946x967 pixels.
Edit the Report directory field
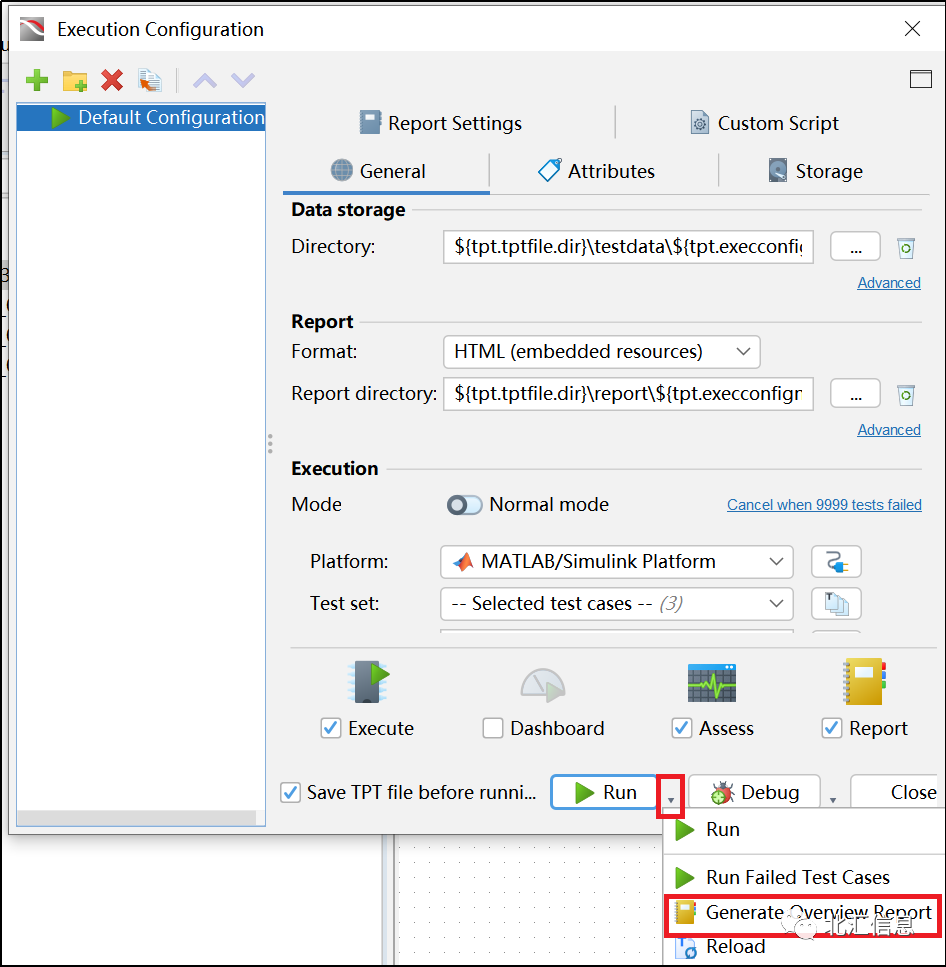[x=628, y=393]
